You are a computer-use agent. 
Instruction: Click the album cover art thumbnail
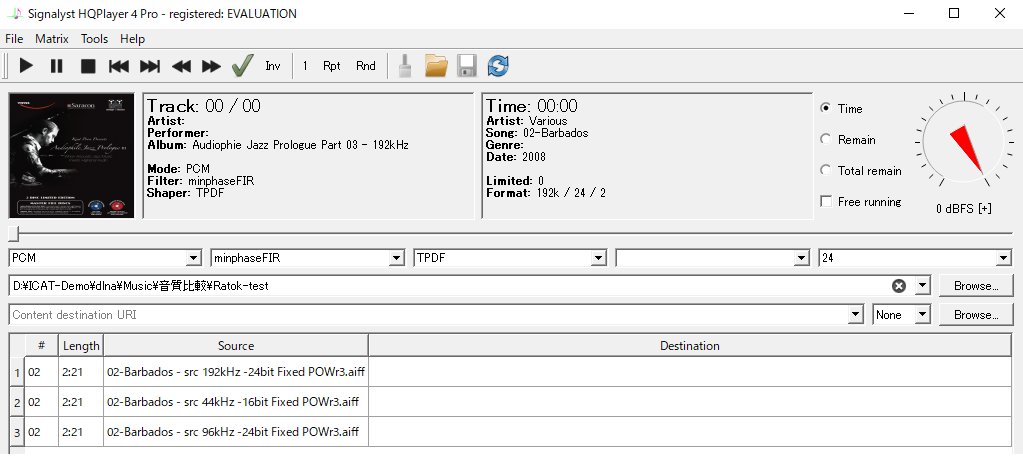(x=72, y=155)
